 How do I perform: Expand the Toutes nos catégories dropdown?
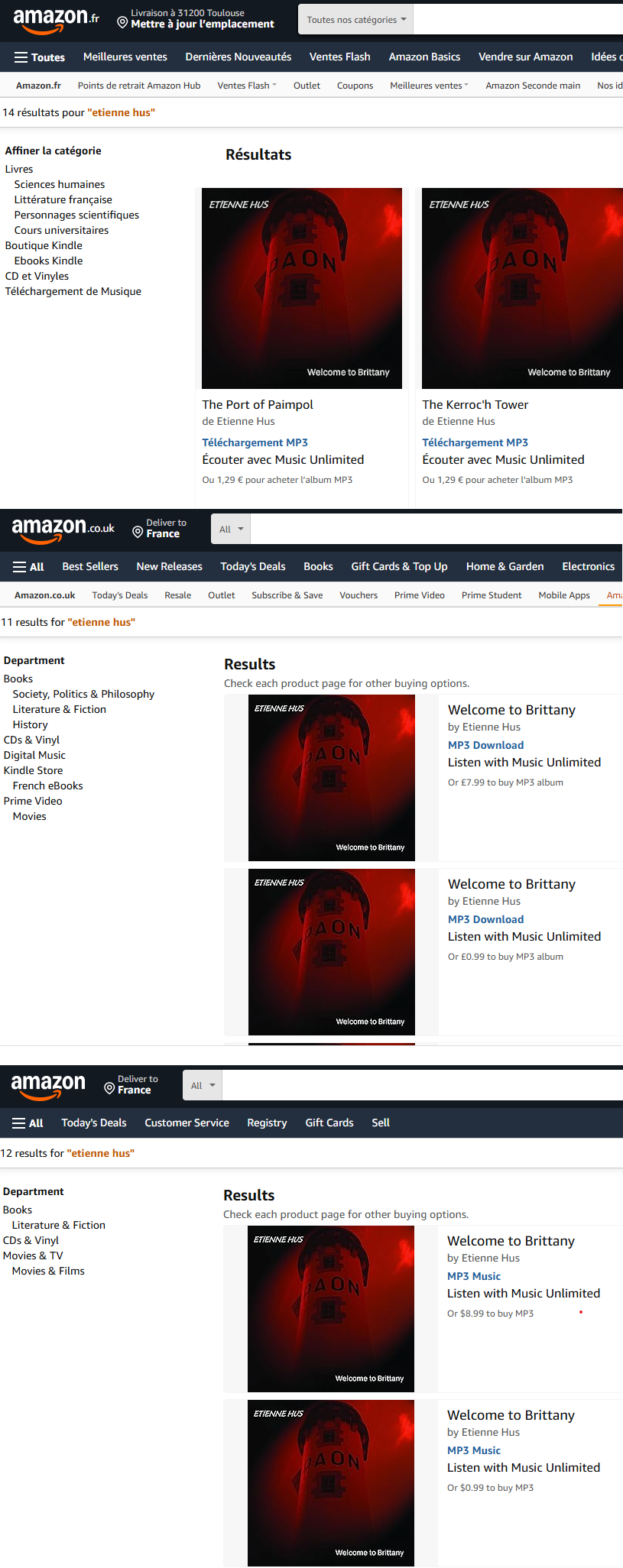click(356, 20)
